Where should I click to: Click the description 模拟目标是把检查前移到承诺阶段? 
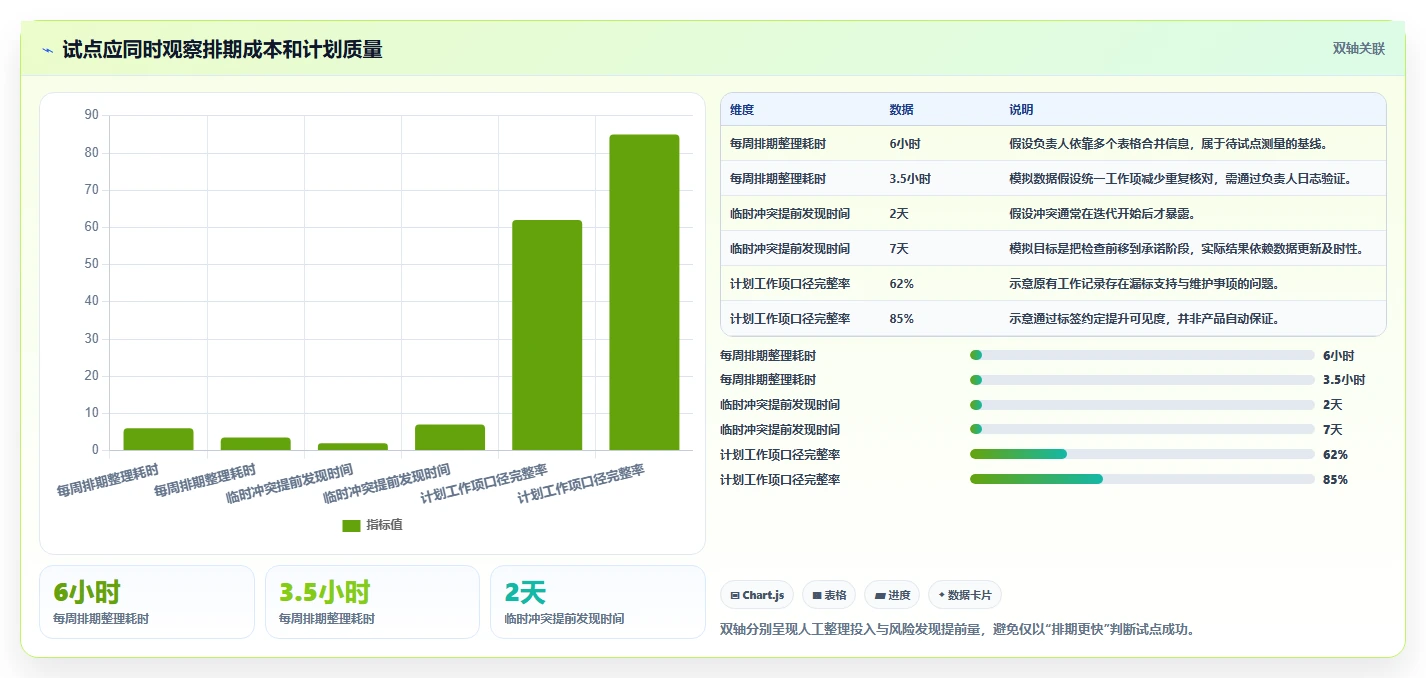(1186, 249)
